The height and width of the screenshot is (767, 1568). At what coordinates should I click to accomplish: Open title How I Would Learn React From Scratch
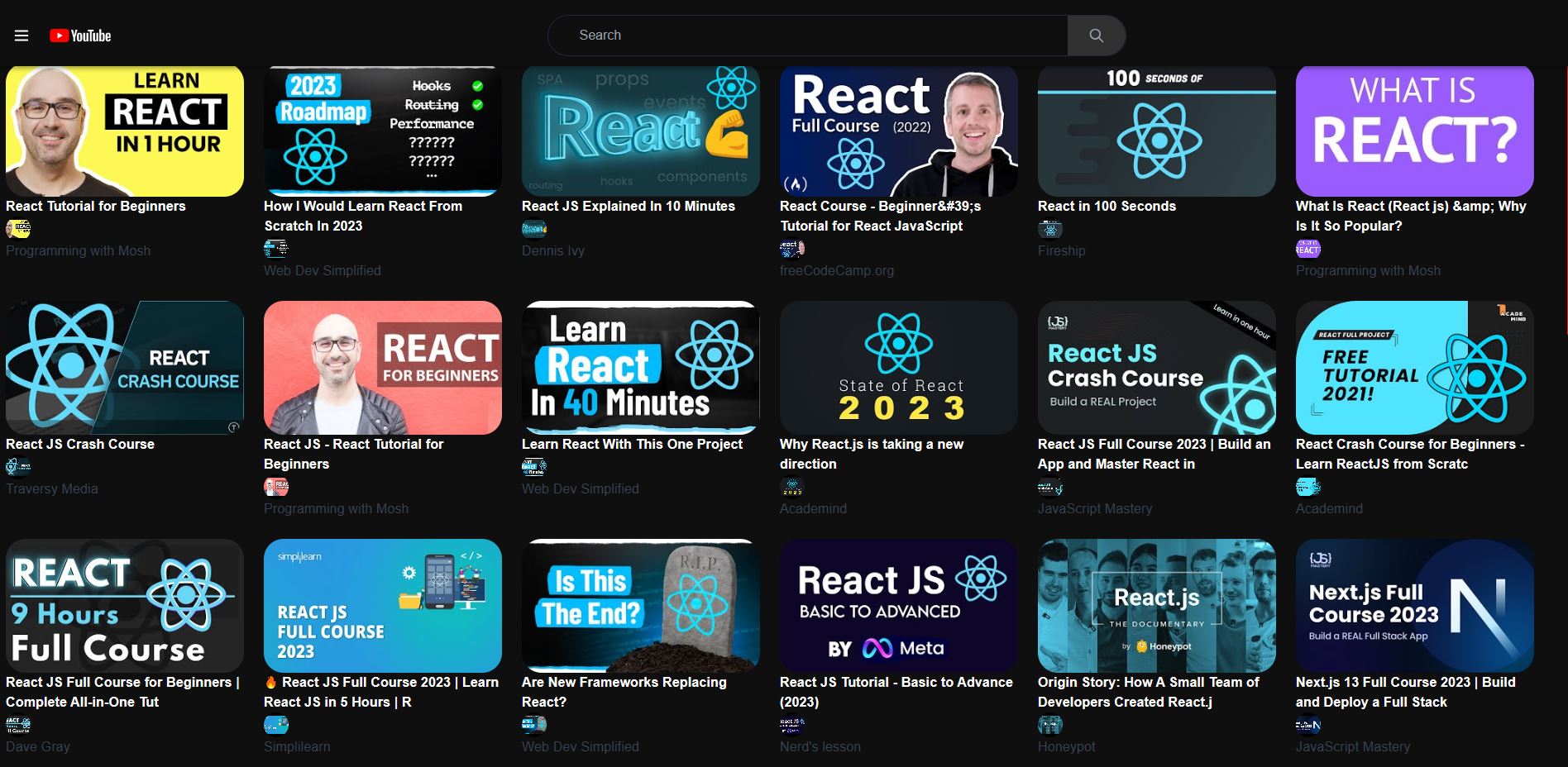pyautogui.click(x=363, y=216)
